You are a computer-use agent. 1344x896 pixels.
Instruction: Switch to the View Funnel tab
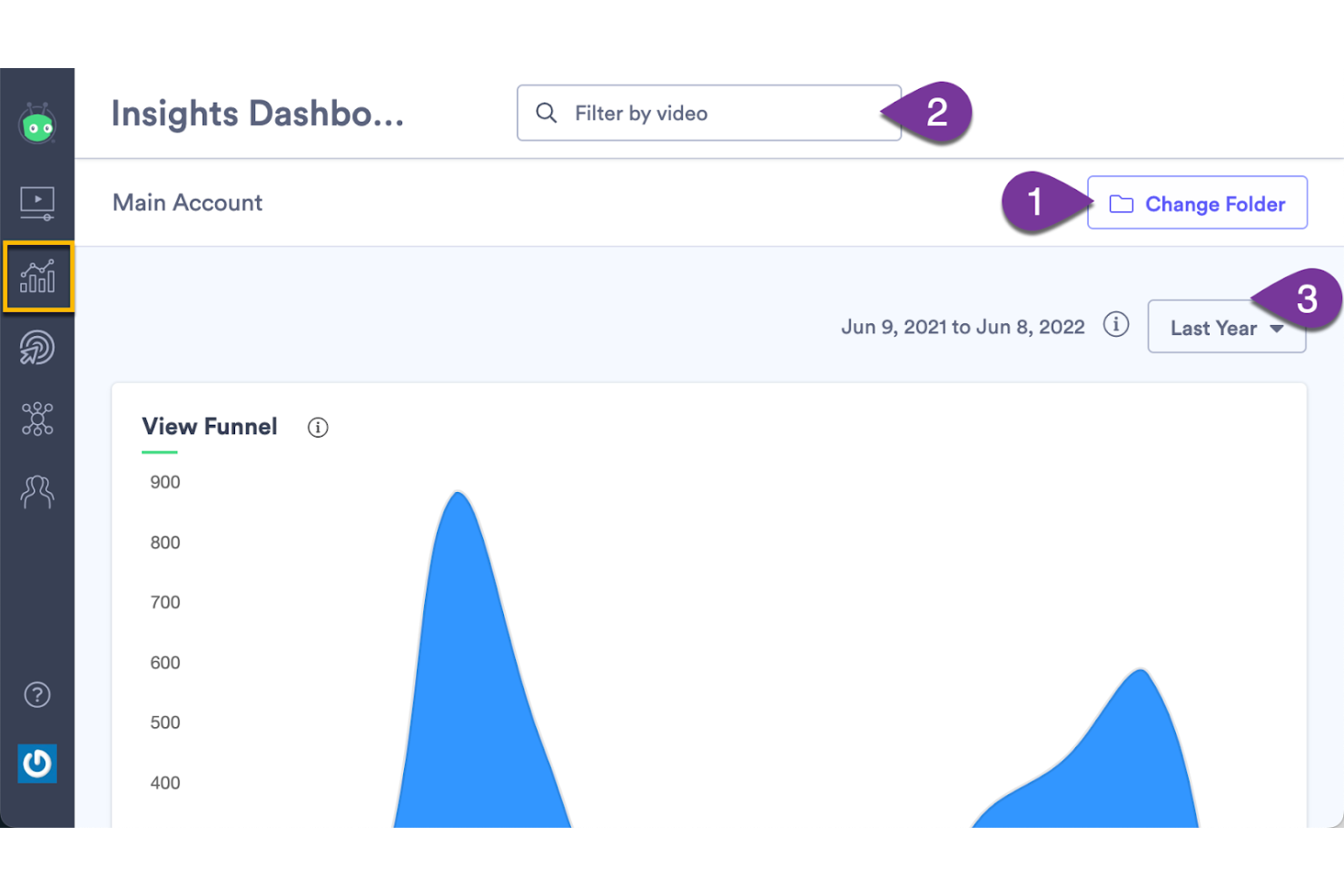(209, 427)
